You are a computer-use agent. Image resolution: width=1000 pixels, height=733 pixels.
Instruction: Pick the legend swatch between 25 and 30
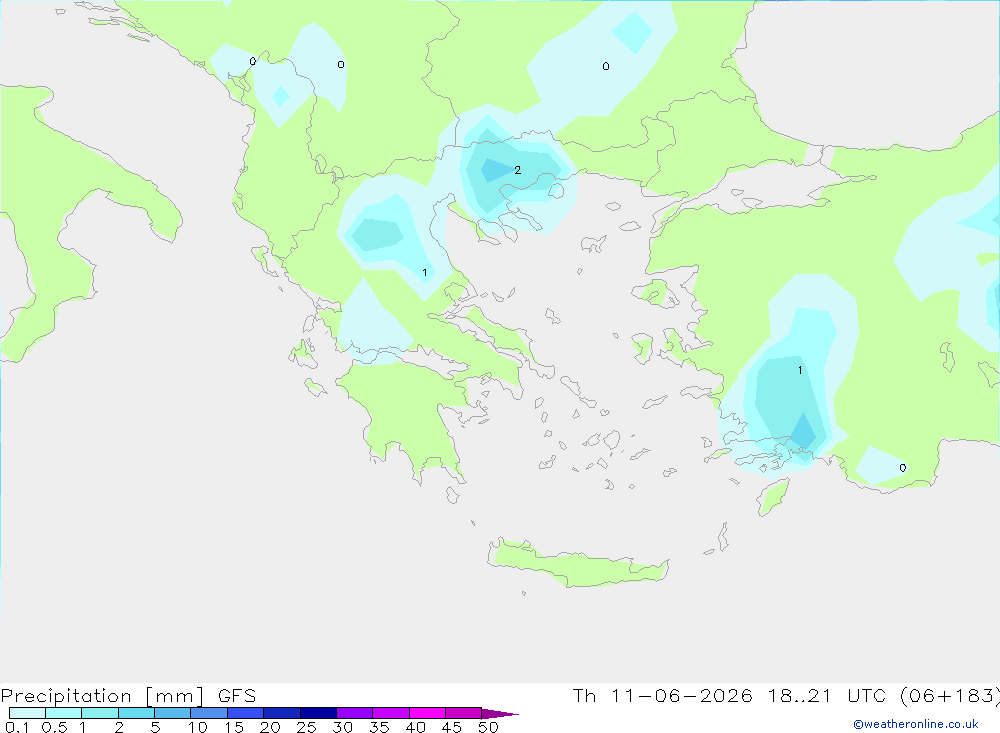click(318, 713)
